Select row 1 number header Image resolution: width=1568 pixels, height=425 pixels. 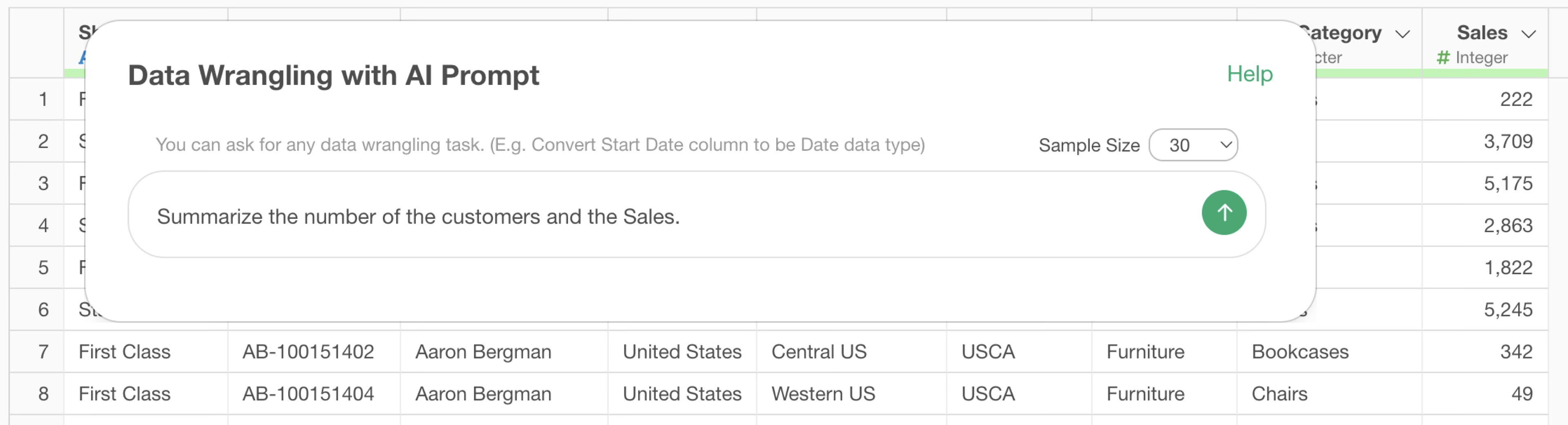point(42,99)
